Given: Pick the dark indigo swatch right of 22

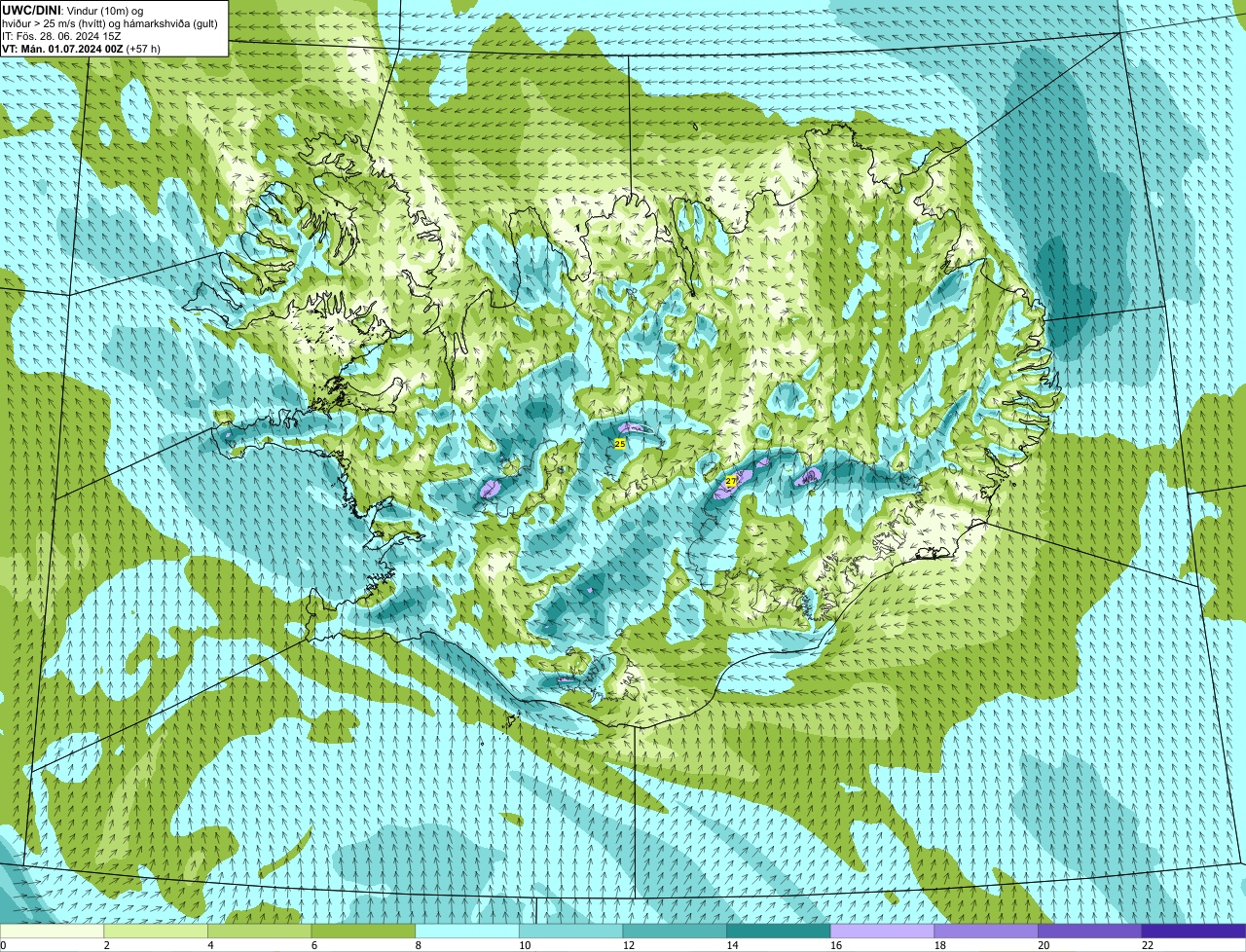Looking at the screenshot, I should (x=1193, y=931).
